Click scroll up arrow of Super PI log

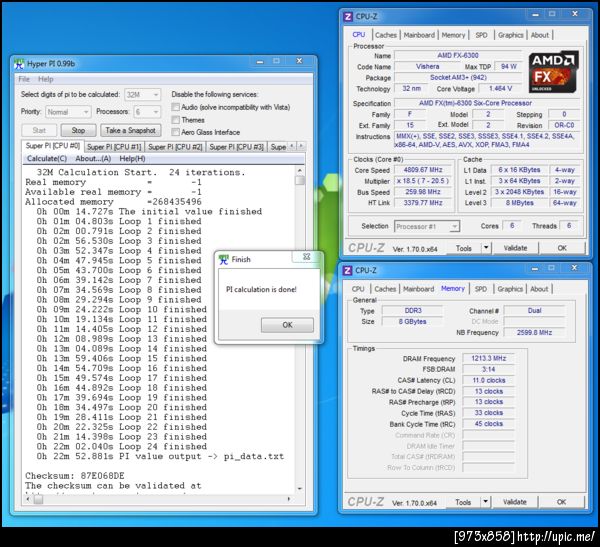(x=300, y=171)
